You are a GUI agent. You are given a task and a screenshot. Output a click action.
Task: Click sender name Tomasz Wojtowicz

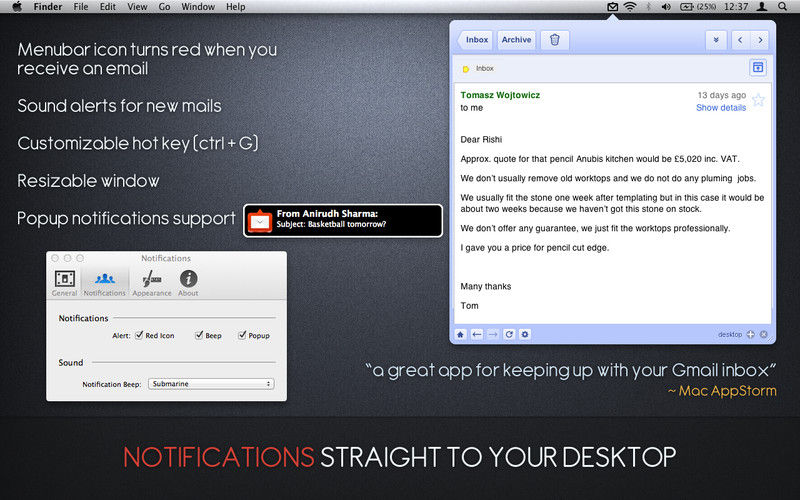500,95
